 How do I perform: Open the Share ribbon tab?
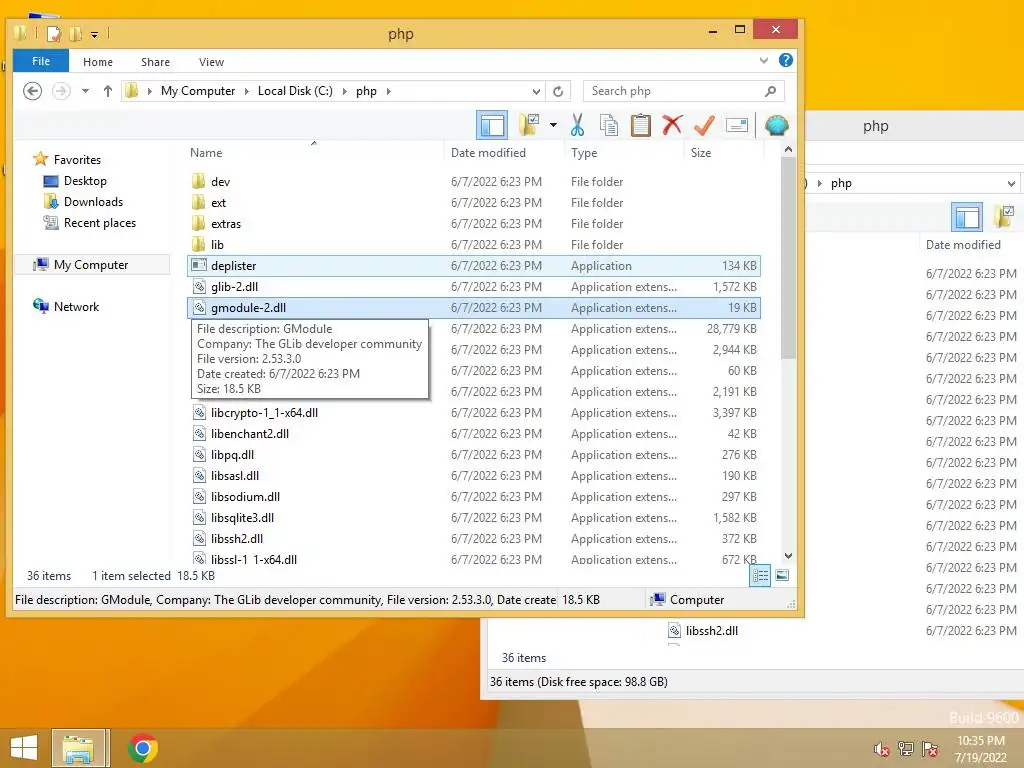click(x=155, y=62)
